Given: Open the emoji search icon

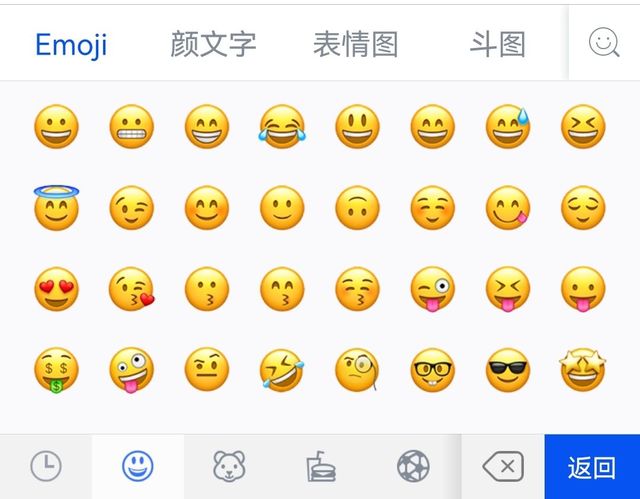Looking at the screenshot, I should [604, 42].
